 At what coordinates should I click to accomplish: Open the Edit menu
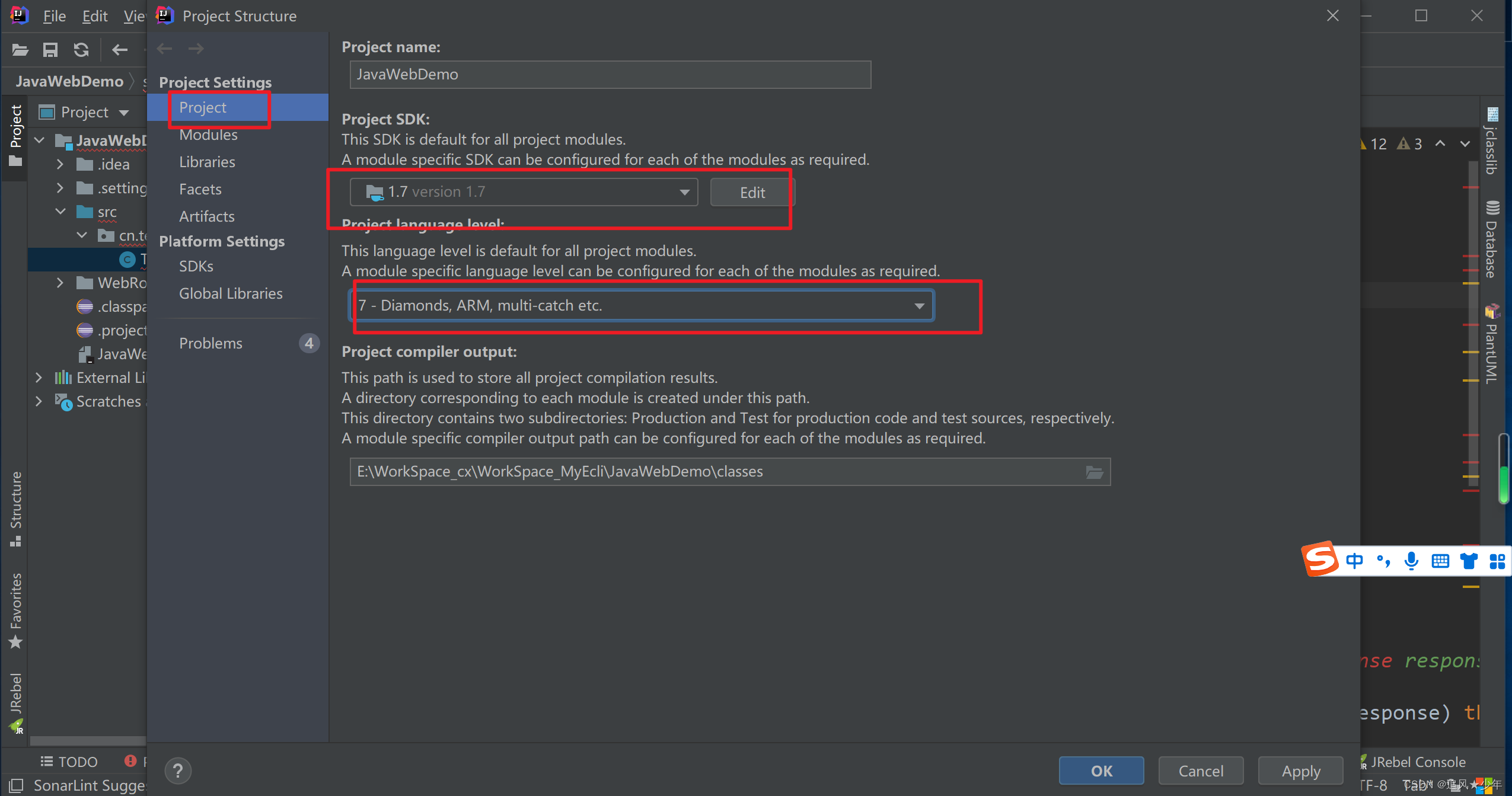tap(95, 16)
